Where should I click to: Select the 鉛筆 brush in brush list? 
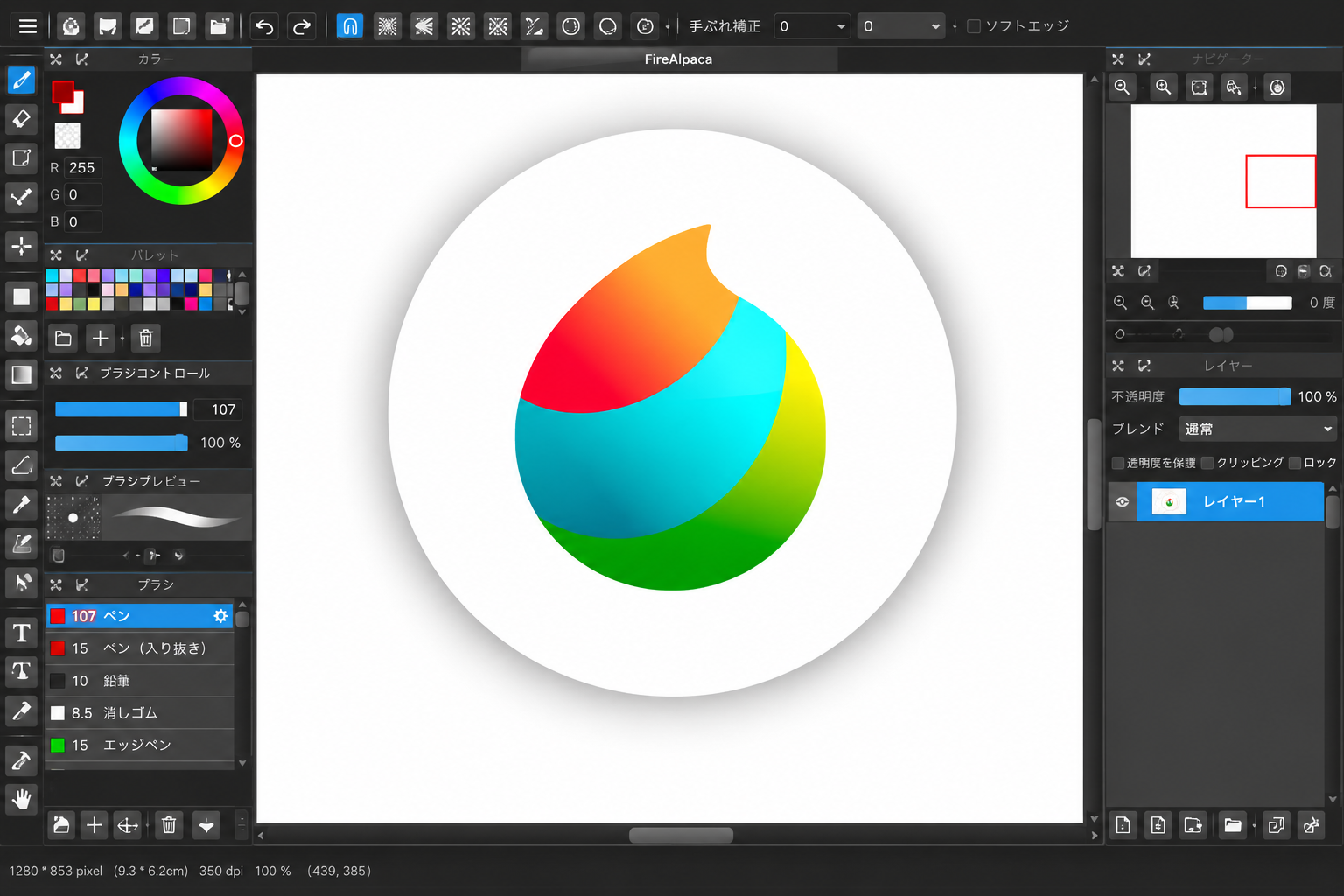tap(140, 681)
